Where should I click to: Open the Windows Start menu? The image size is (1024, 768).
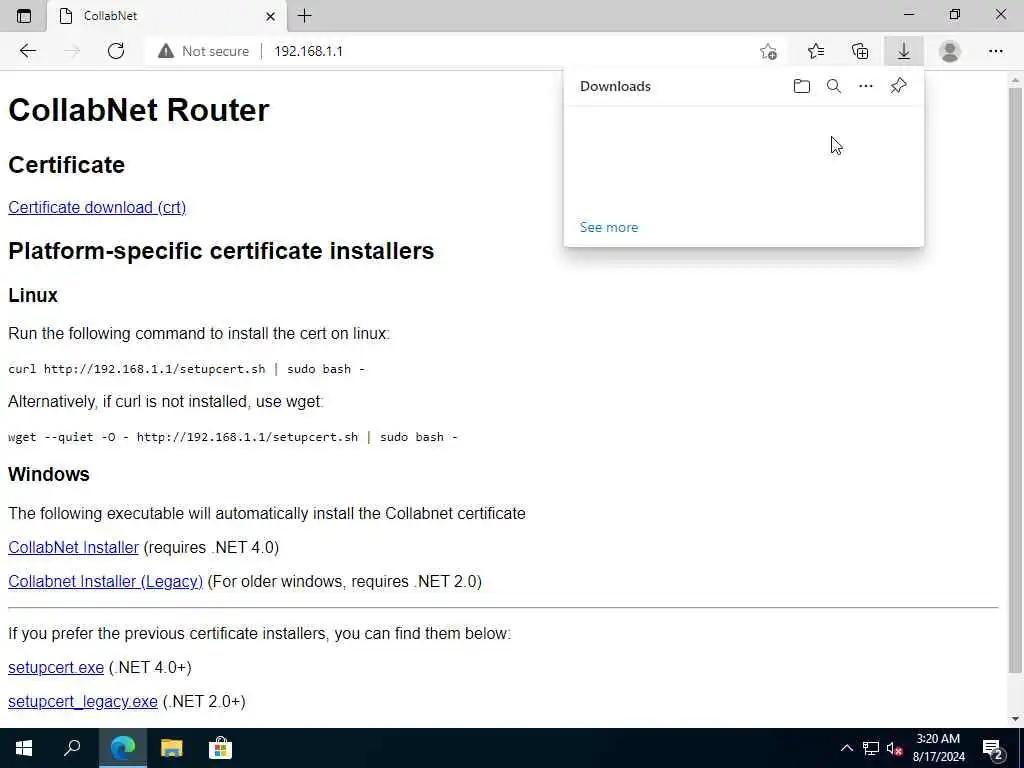(x=24, y=748)
